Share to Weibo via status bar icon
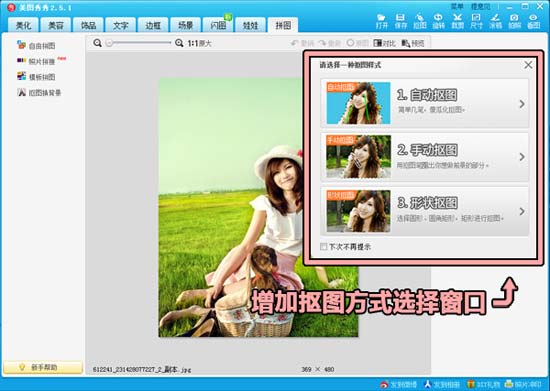550x391 pixels. (398, 385)
